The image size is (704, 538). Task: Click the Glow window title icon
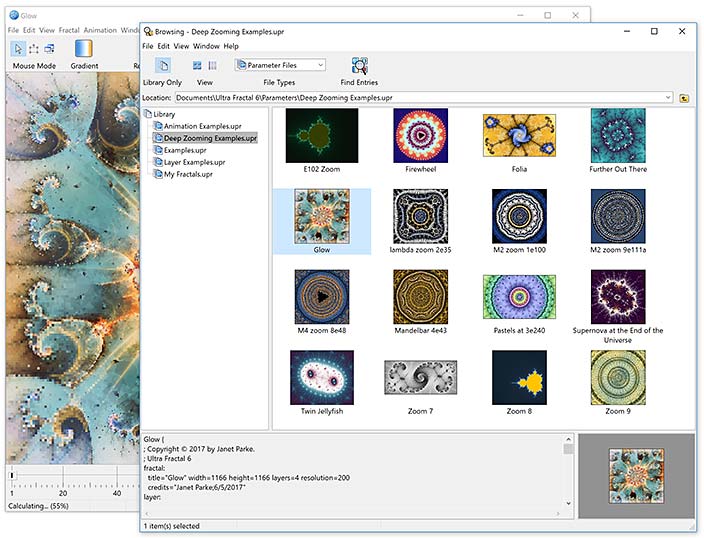(14, 15)
